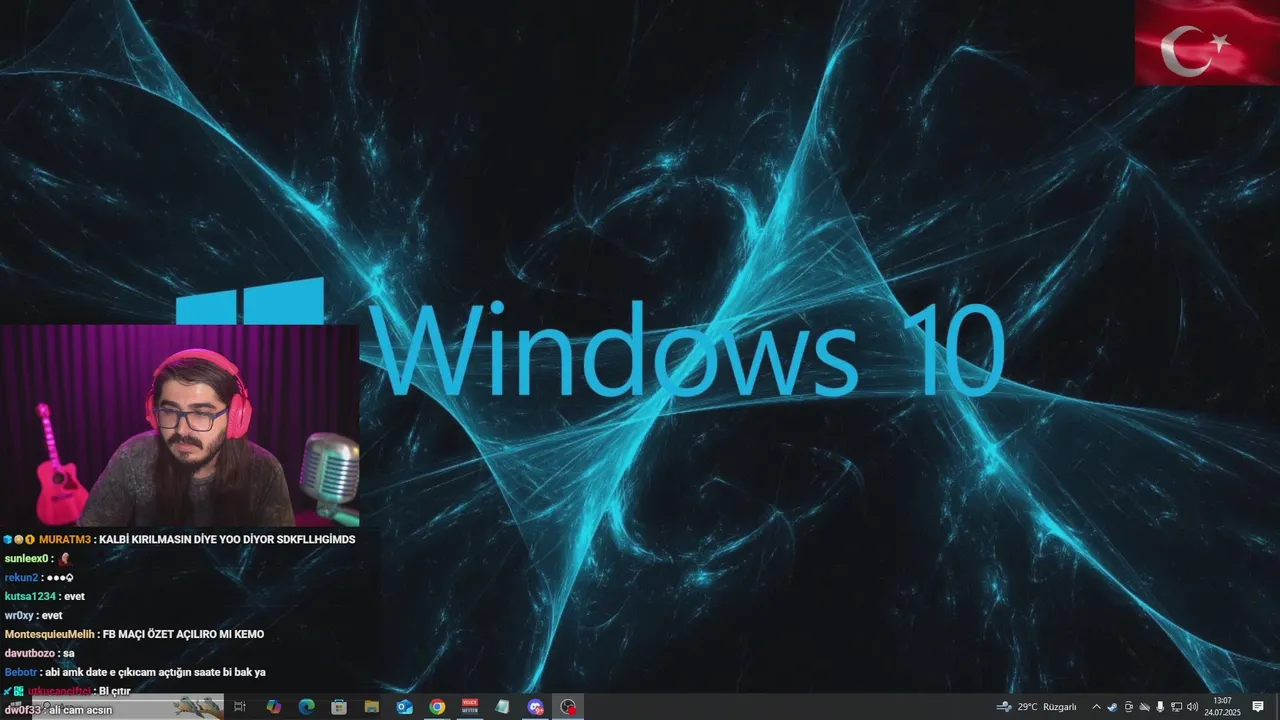Image resolution: width=1280 pixels, height=720 pixels.
Task: Open Microsoft Edge from the taskbar
Action: (x=306, y=707)
